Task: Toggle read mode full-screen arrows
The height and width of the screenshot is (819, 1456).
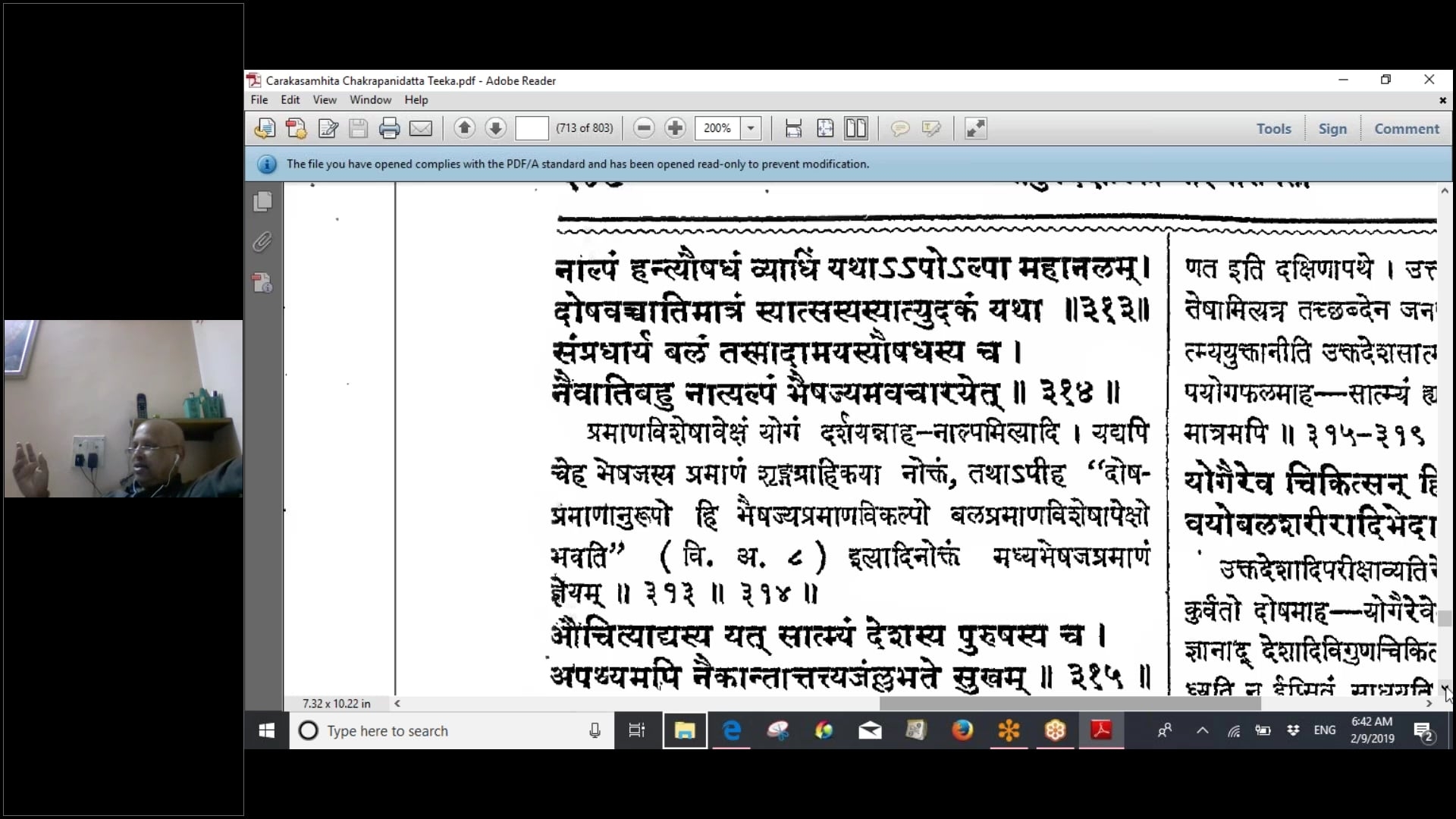Action: [975, 128]
